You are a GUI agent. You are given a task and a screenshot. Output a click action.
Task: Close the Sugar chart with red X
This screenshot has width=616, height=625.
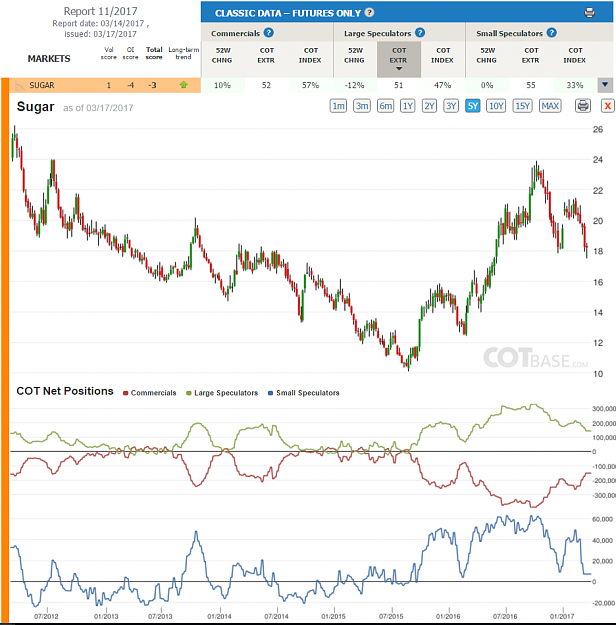point(607,106)
